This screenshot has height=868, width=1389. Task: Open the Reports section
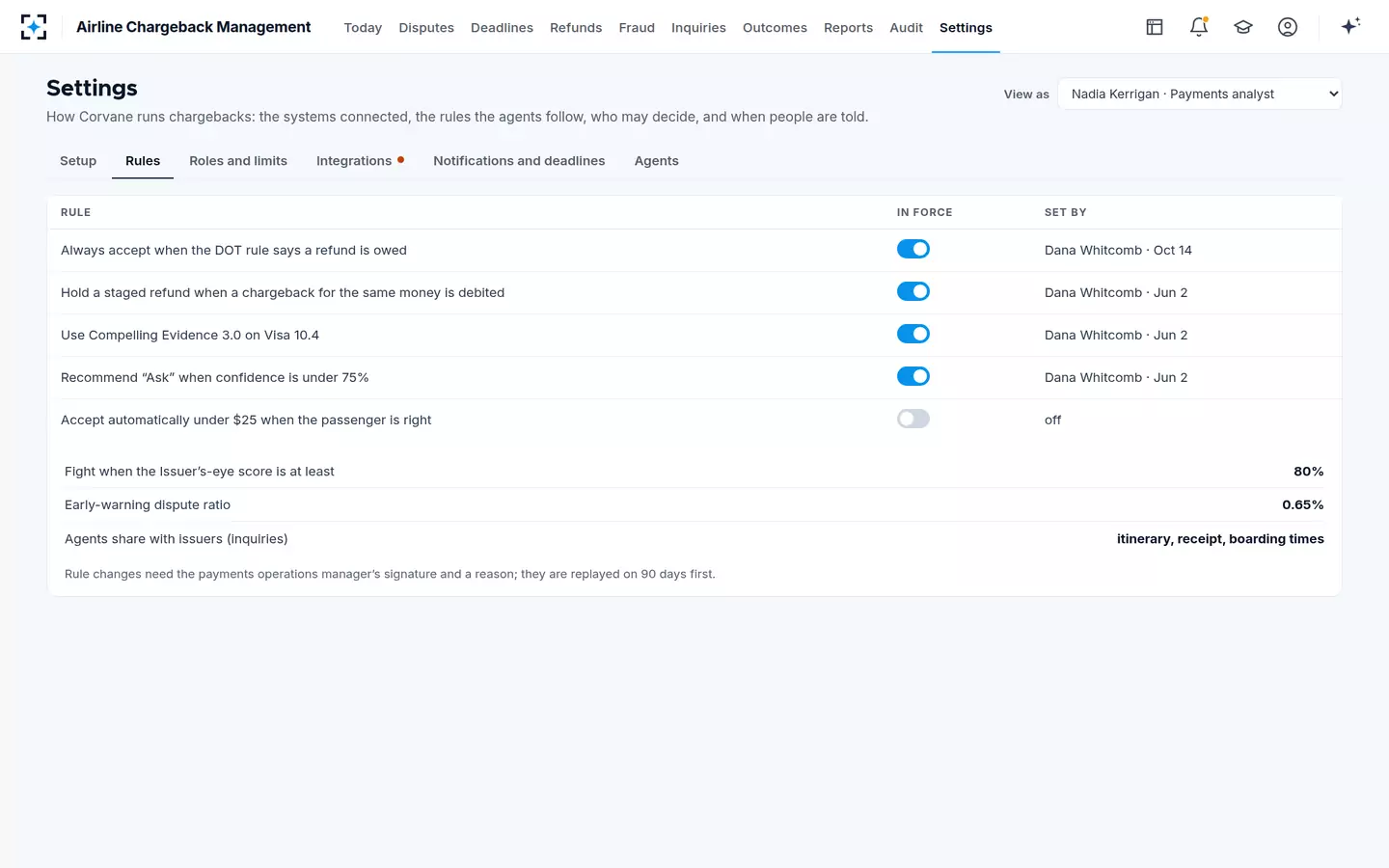tap(848, 28)
